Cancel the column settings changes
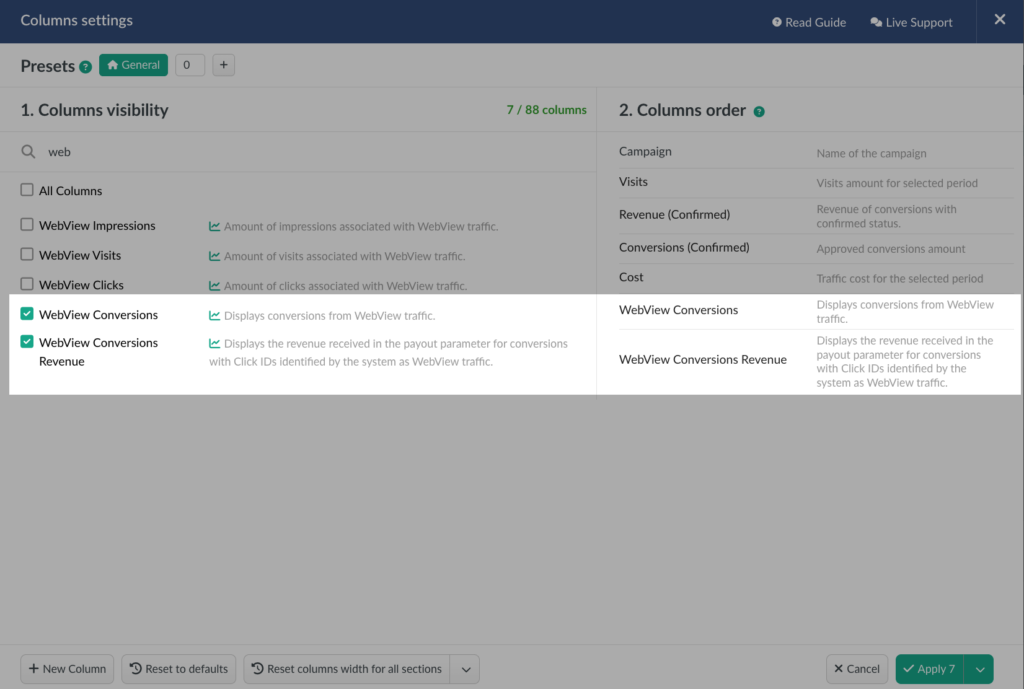 [857, 669]
